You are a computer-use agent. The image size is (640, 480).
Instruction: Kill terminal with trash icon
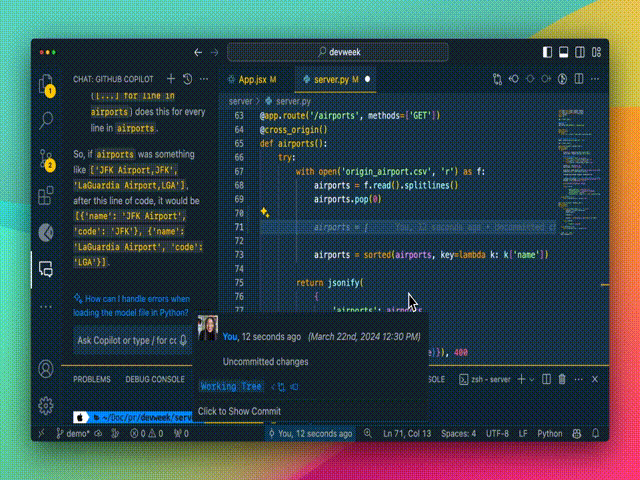[x=562, y=379]
